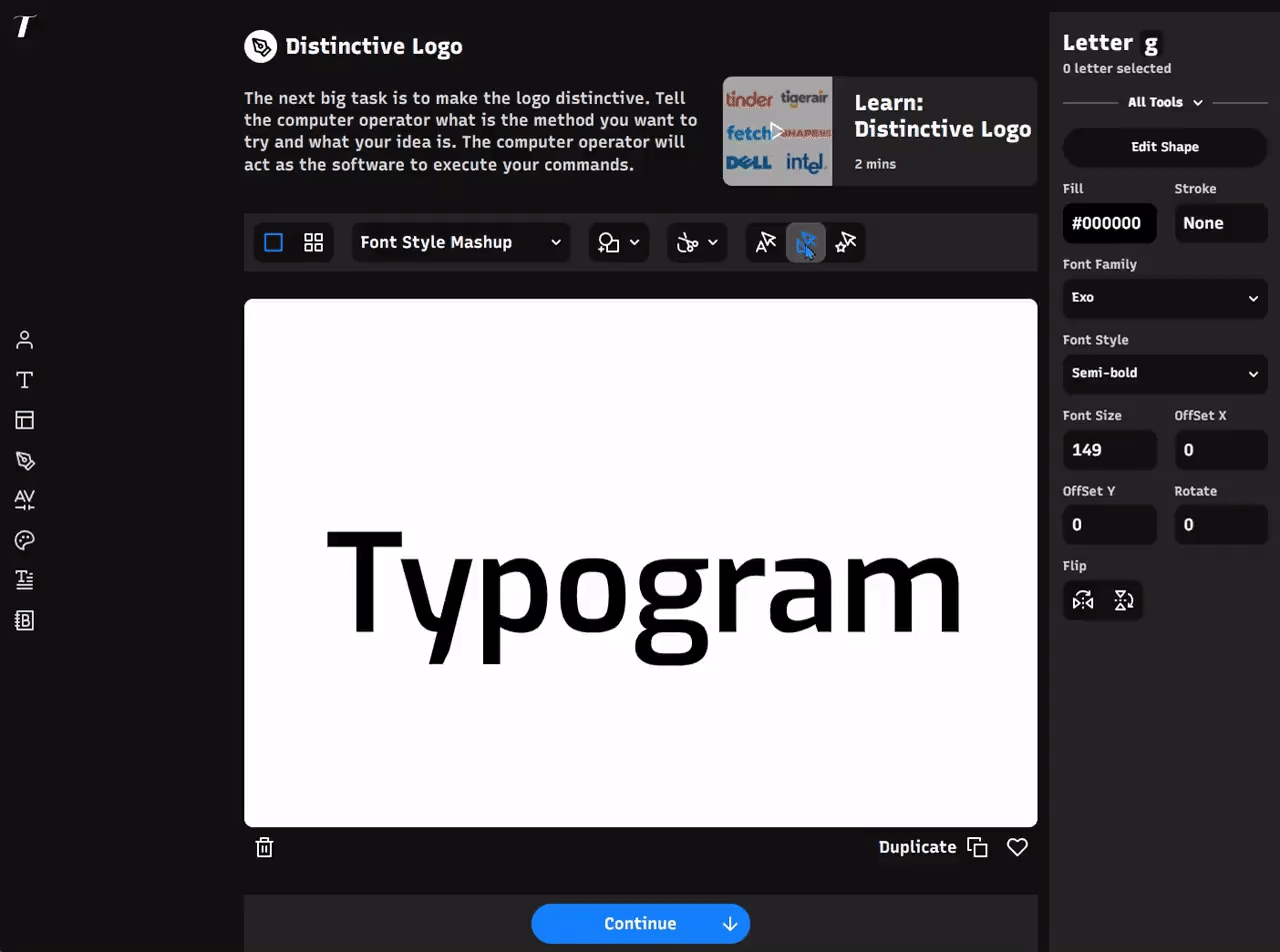Expand the All Tools menu
This screenshot has height=952, width=1280.
click(x=1165, y=102)
